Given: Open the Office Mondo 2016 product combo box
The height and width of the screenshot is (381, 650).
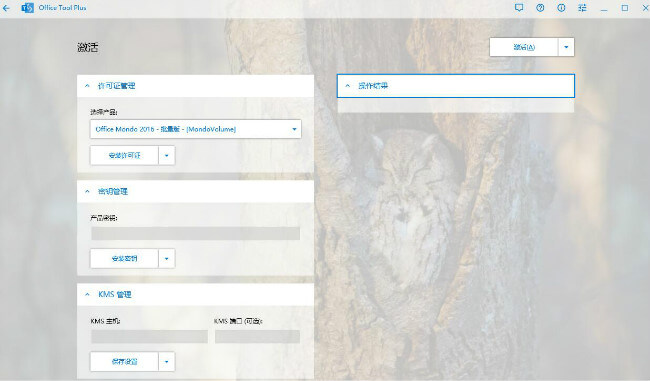Looking at the screenshot, I should (x=195, y=129).
